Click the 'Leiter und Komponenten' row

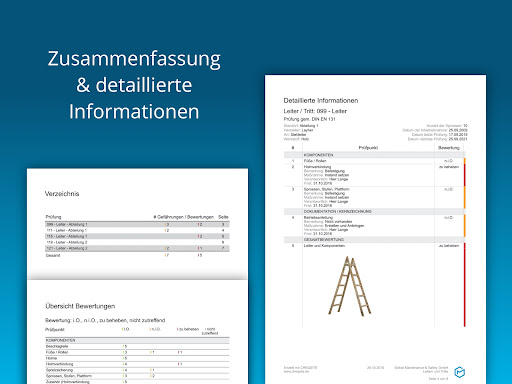click(x=324, y=246)
